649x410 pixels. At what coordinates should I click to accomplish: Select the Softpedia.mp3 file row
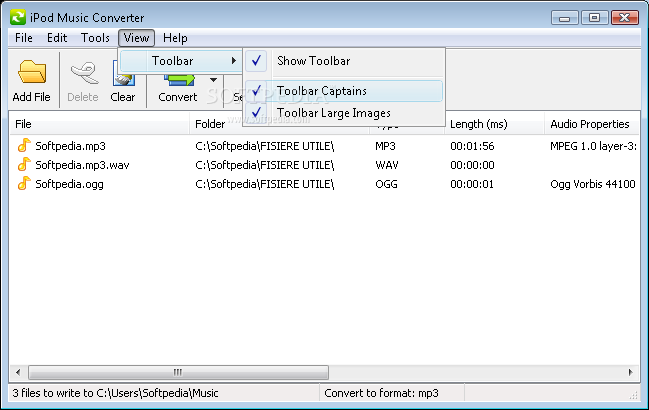click(325, 146)
